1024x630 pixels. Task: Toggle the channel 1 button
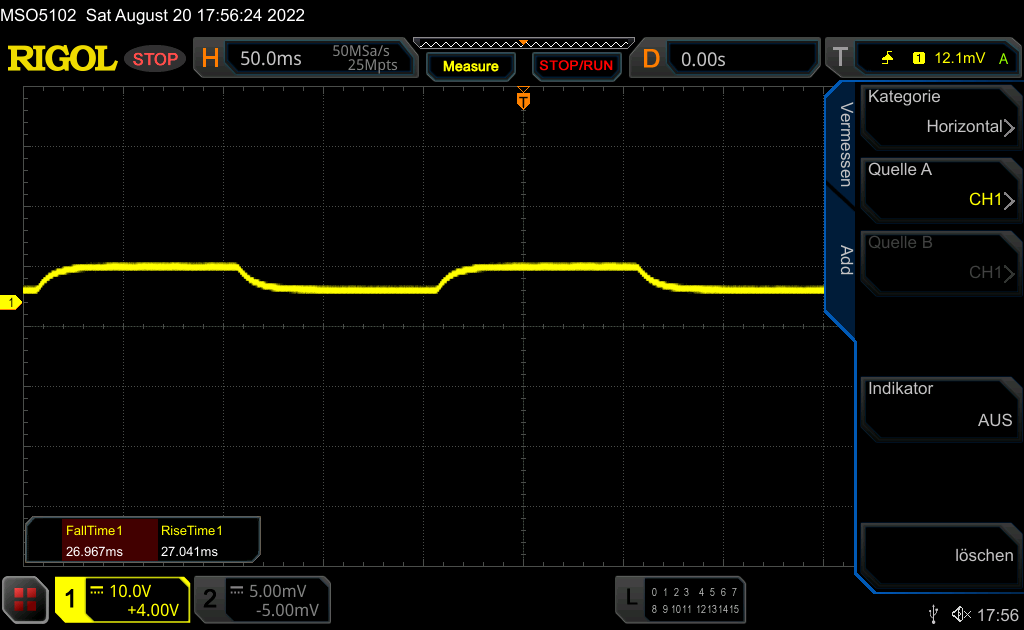coord(70,599)
